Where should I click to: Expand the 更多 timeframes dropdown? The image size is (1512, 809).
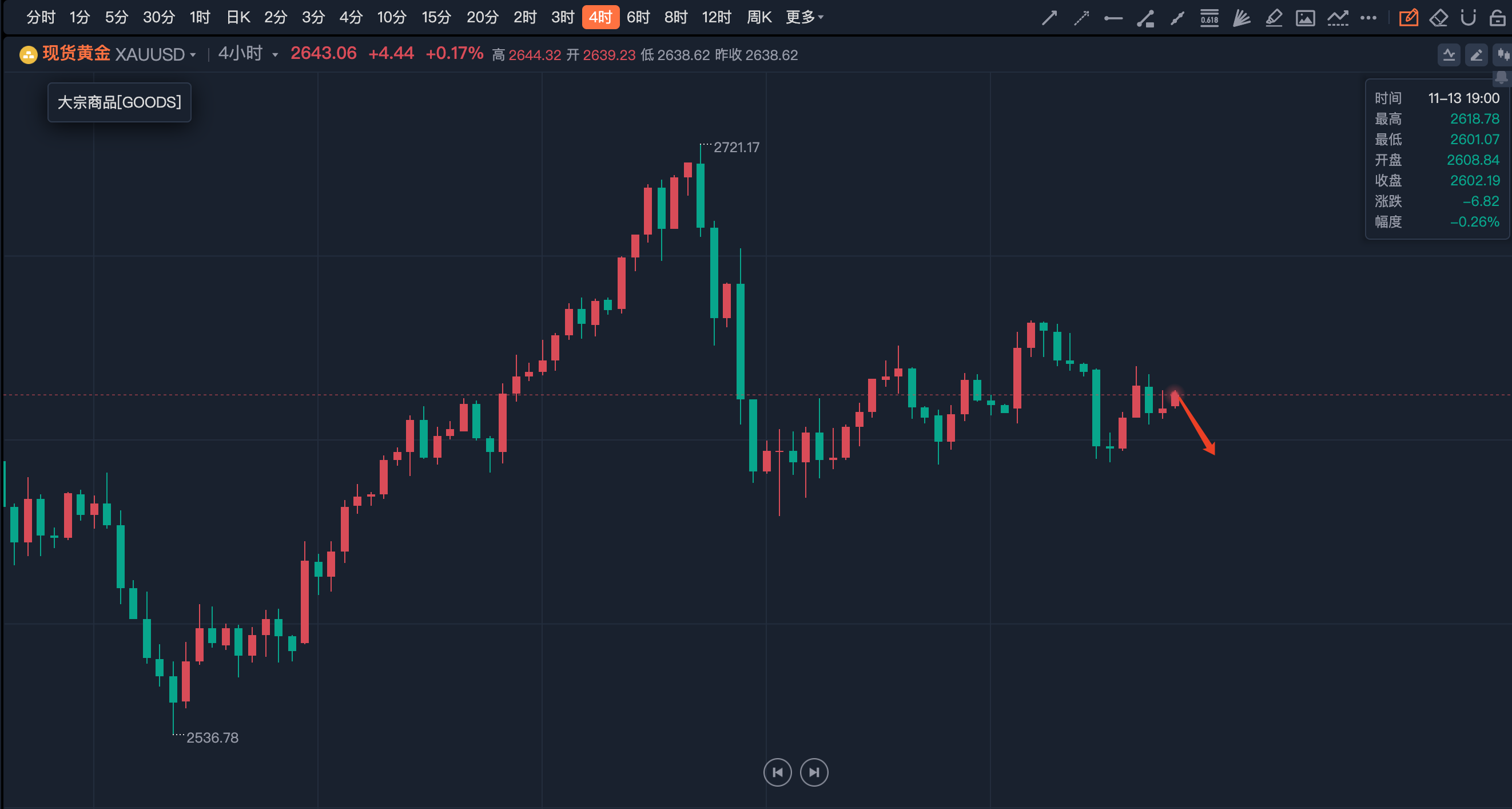805,18
